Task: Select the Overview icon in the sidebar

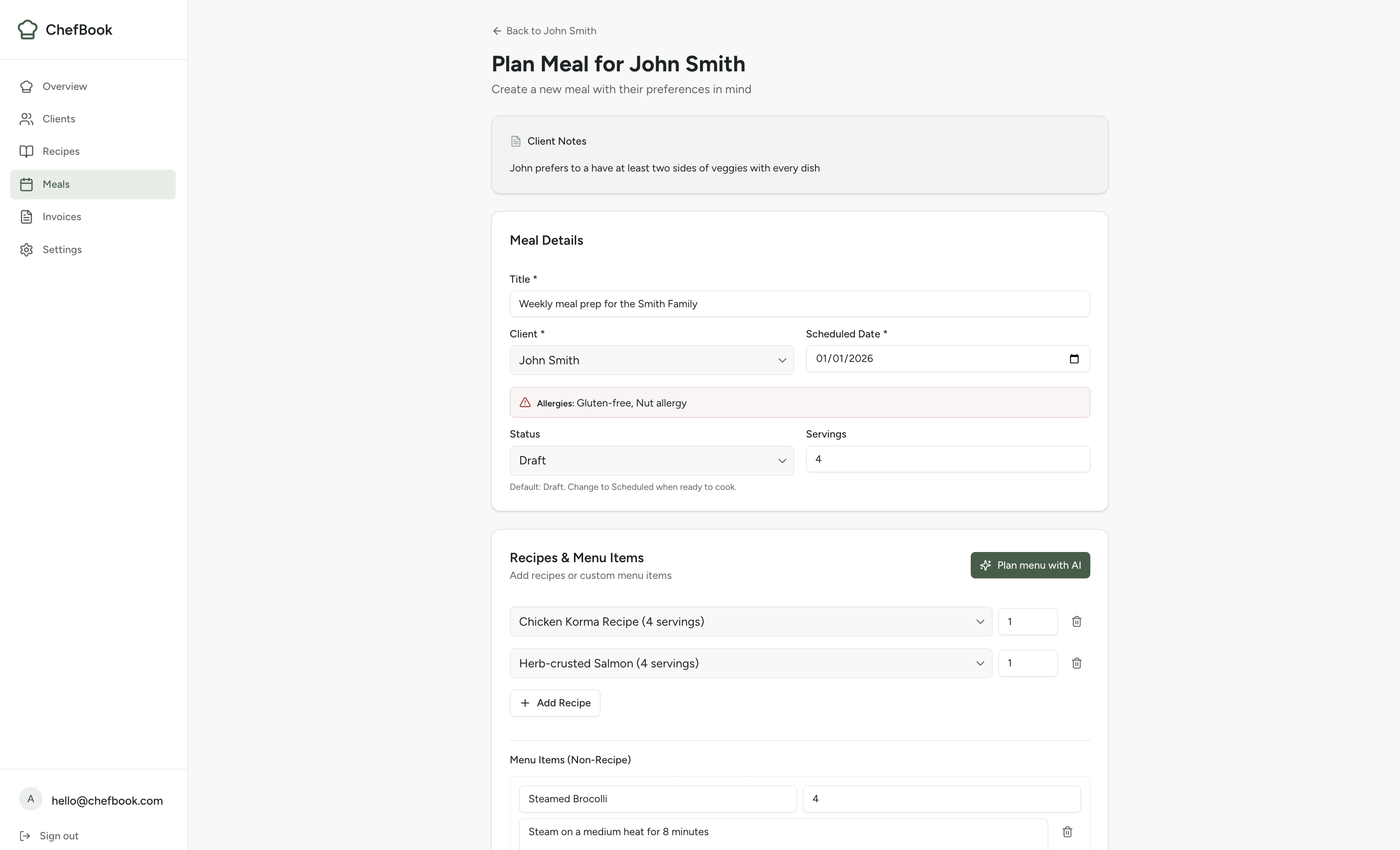Action: tap(27, 86)
